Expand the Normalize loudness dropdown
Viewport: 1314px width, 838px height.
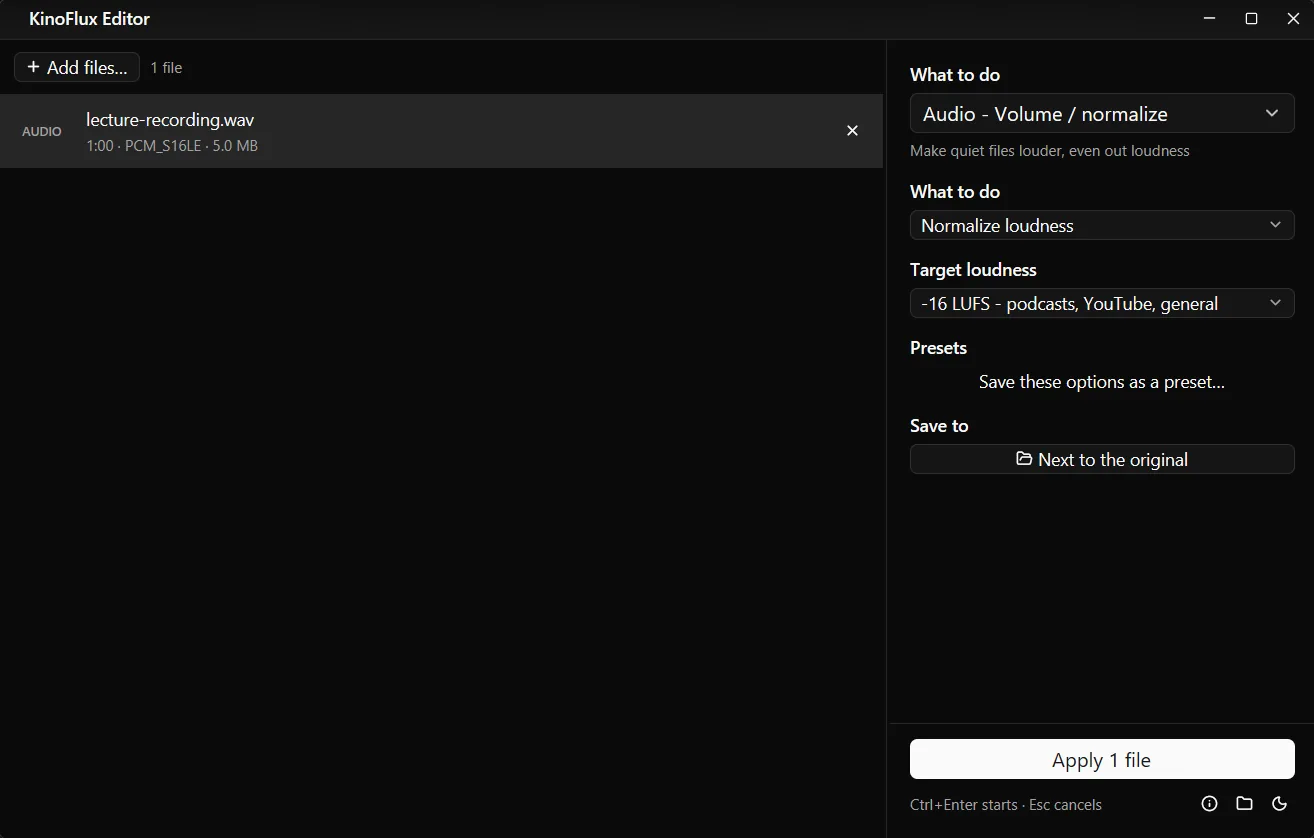click(1102, 226)
